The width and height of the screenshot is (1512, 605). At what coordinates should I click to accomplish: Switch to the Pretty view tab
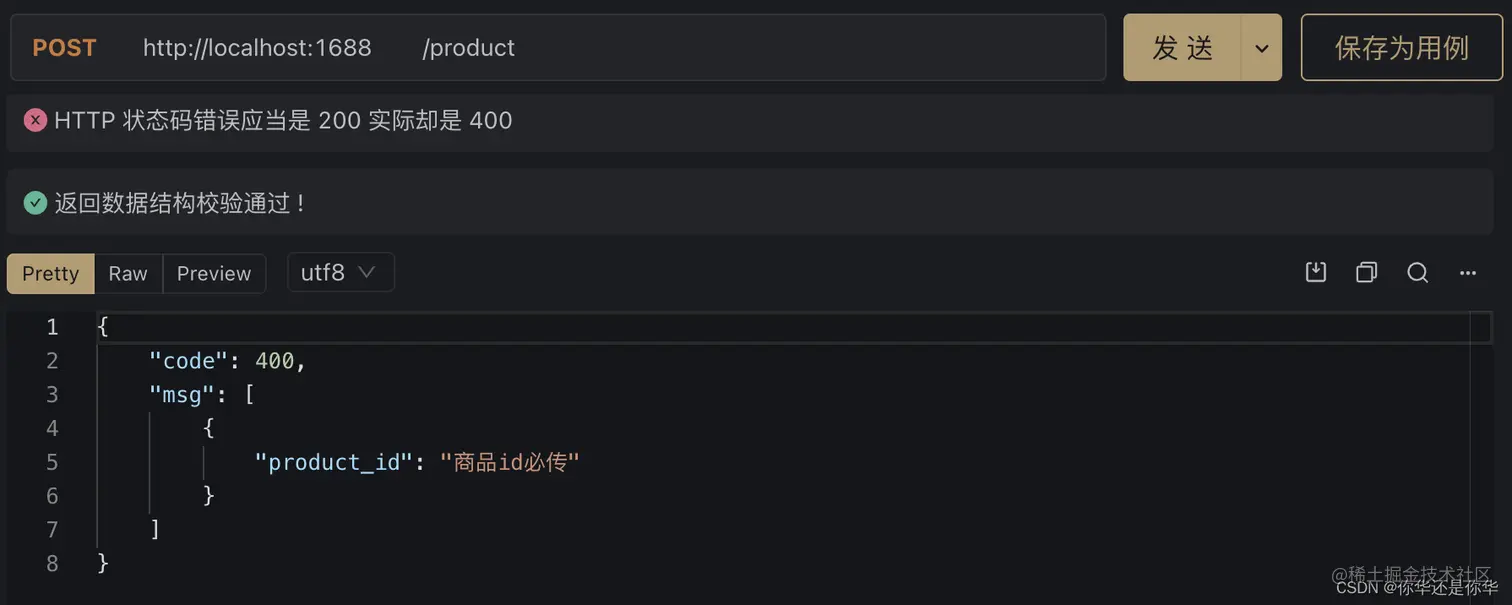click(50, 273)
